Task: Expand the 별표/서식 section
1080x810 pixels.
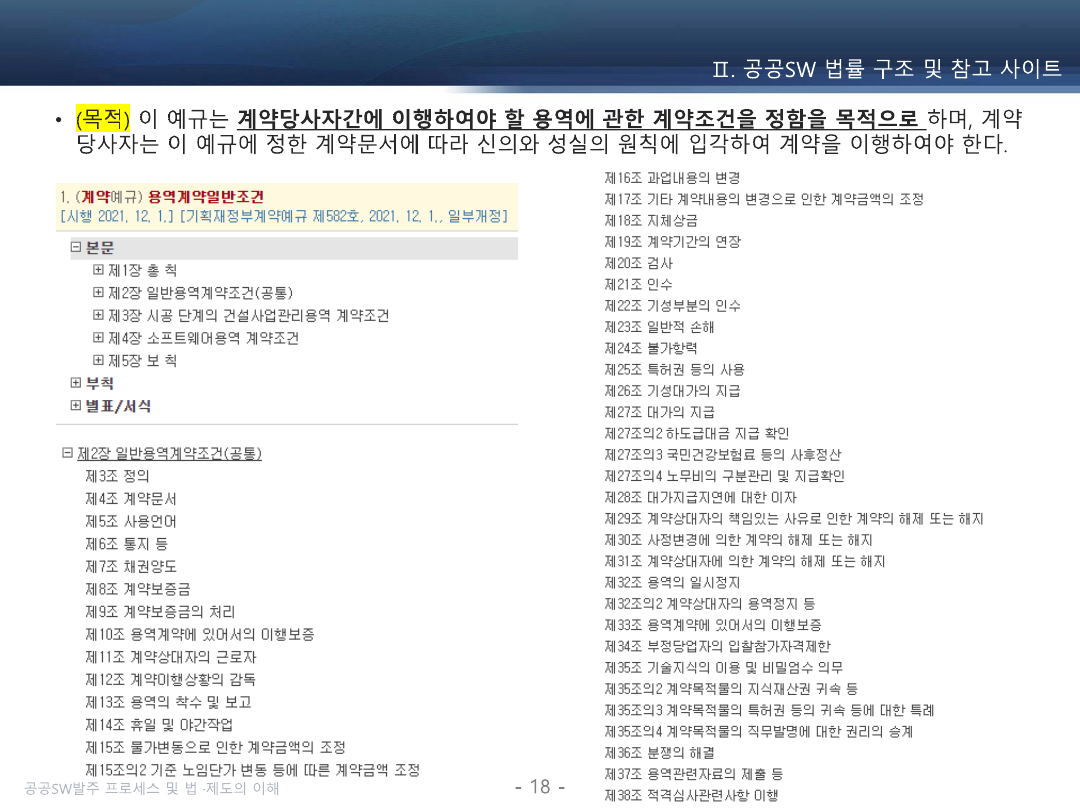Action: click(76, 406)
